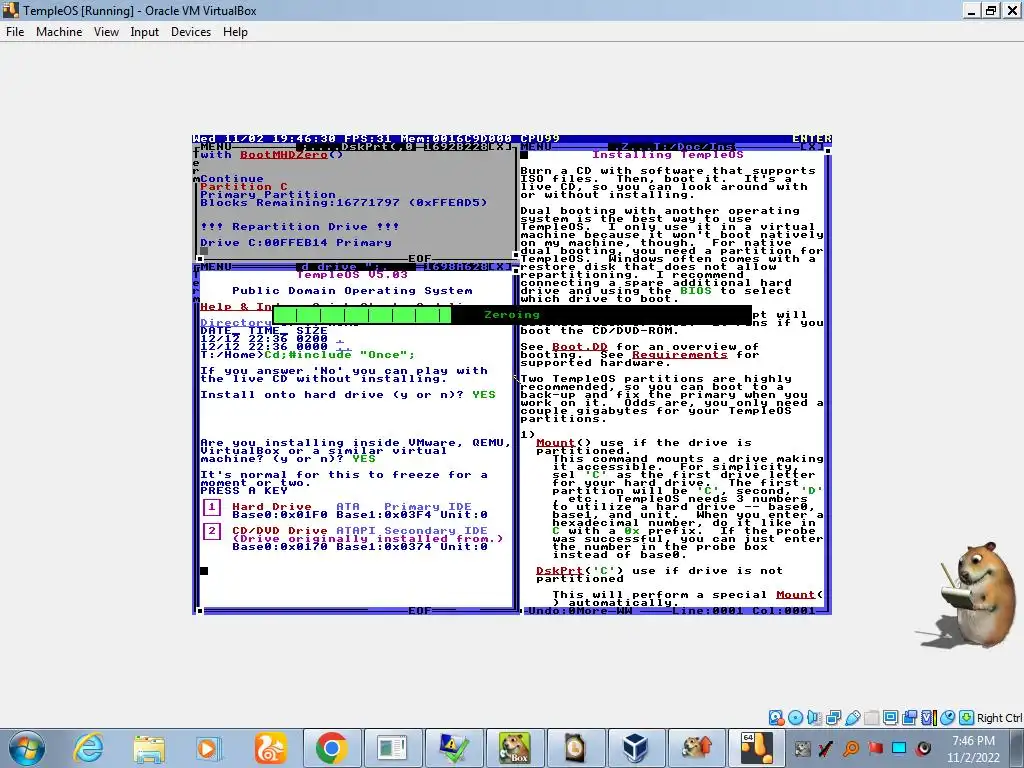Click the BootMHDZero link

click(283, 155)
